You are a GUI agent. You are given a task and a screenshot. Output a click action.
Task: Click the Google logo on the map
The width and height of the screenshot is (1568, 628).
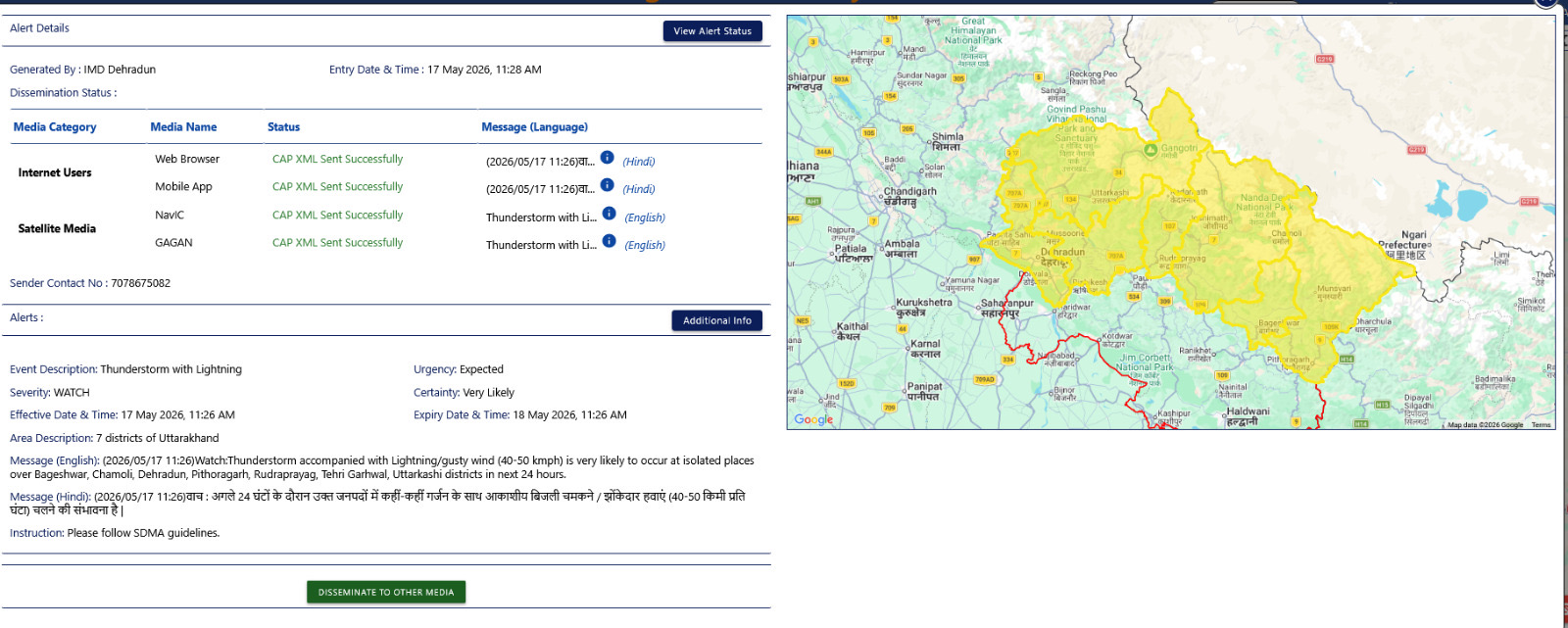click(x=813, y=419)
